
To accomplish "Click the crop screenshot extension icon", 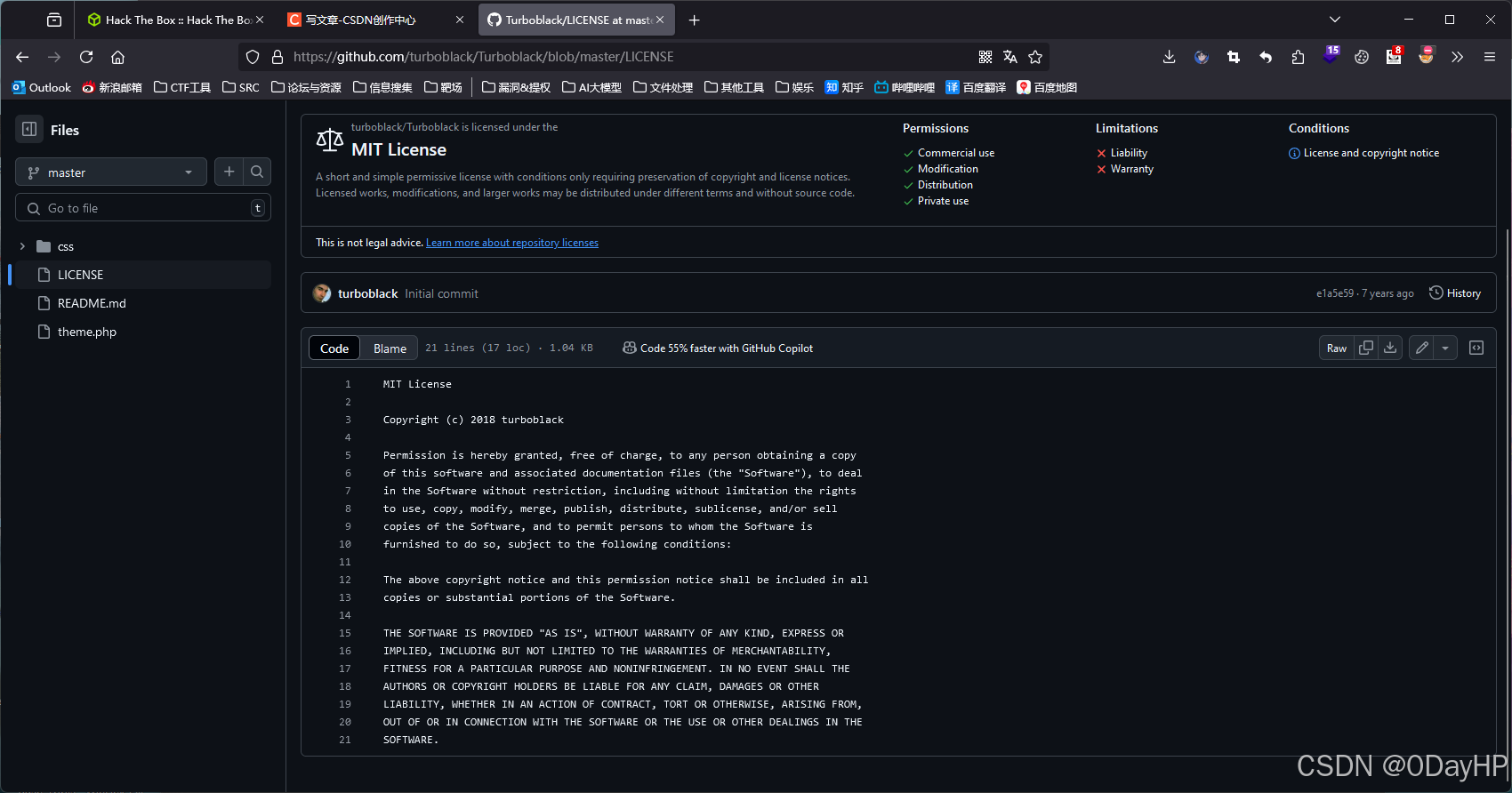I will click(1234, 57).
